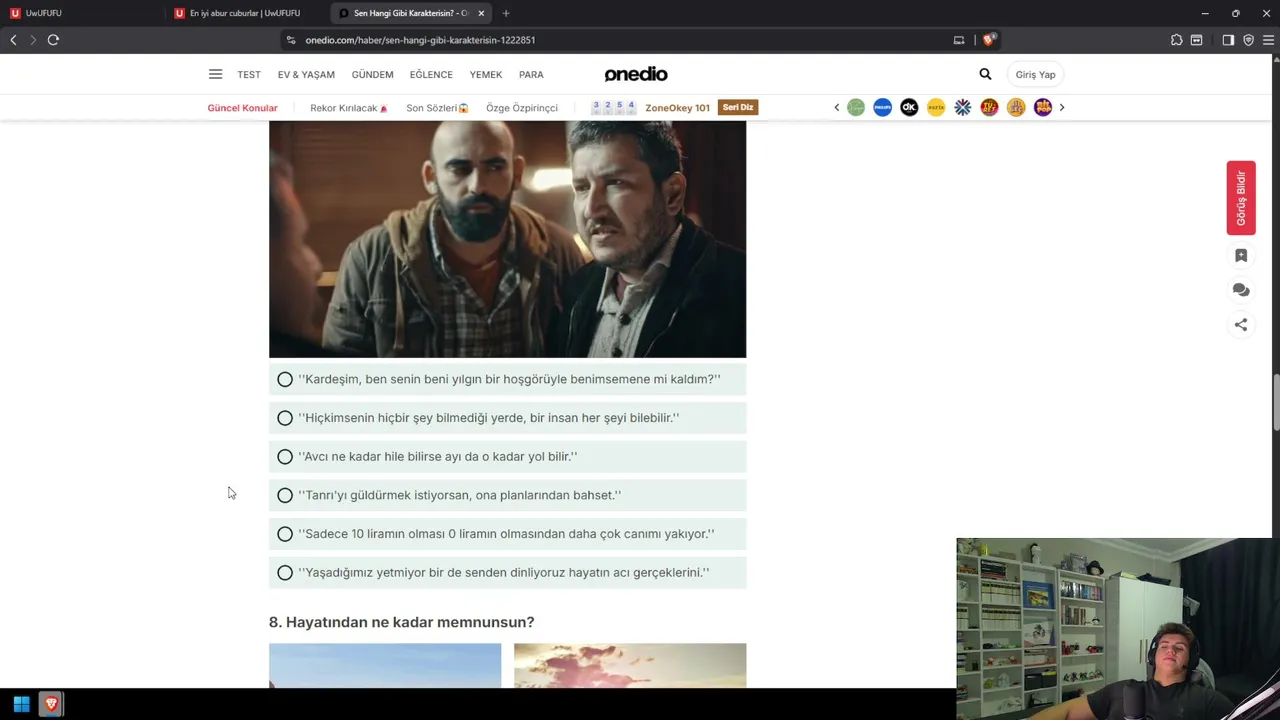
Task: Open the ZoneOkey 101 link
Action: 677,108
